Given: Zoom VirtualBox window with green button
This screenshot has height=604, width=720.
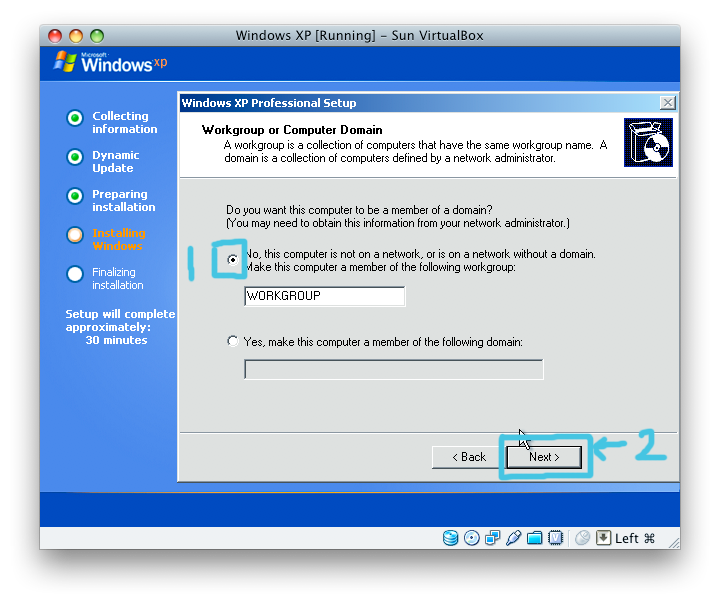Looking at the screenshot, I should 97,35.
